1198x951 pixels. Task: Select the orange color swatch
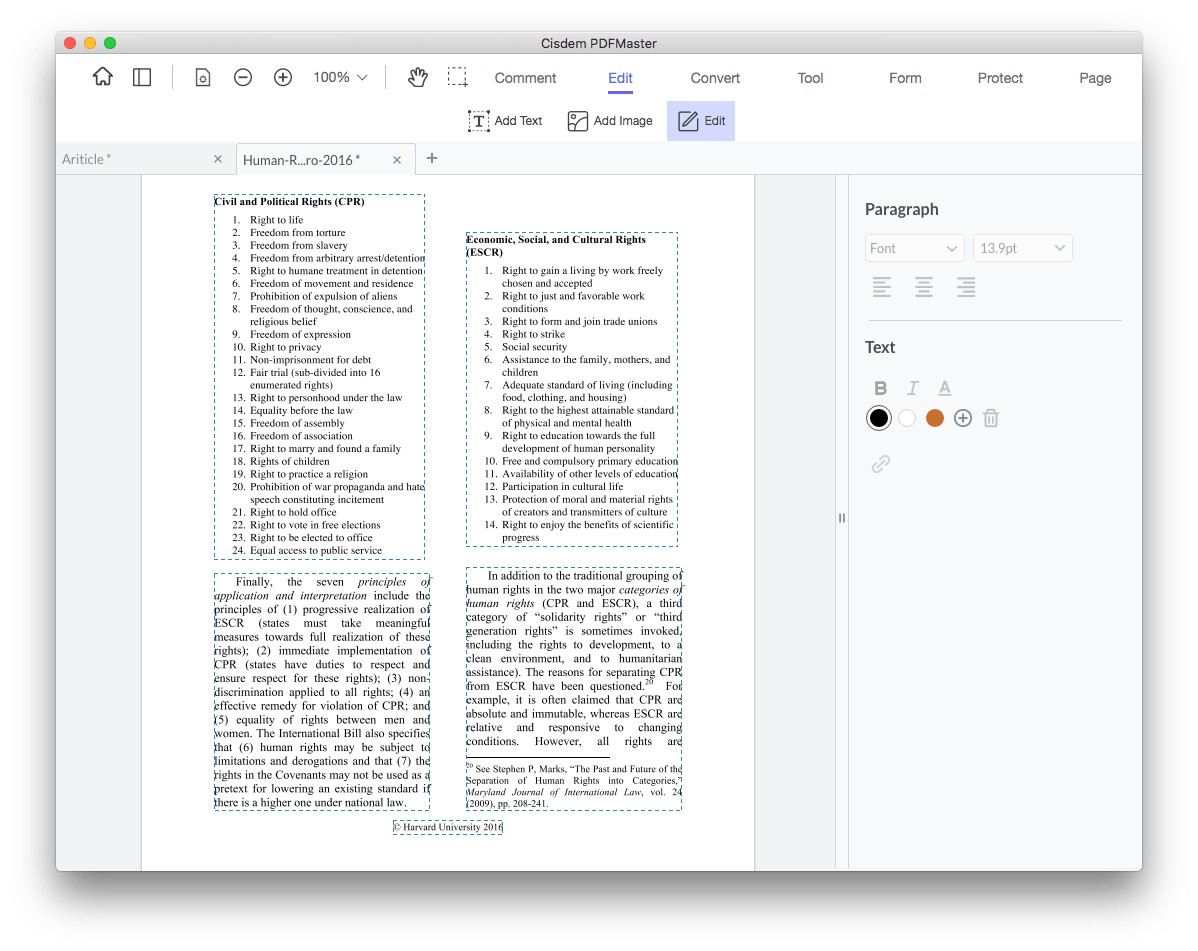pyautogui.click(x=935, y=418)
